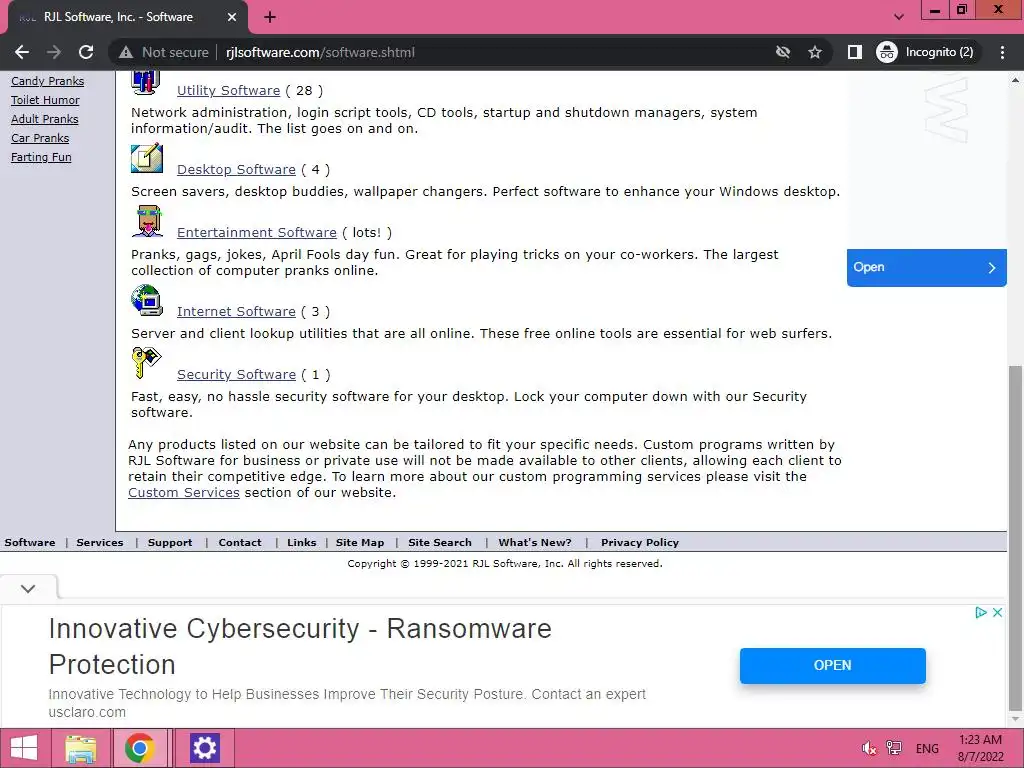Screen dimensions: 1024x768
Task: Open the Settings gear taskbar app
Action: [x=204, y=748]
